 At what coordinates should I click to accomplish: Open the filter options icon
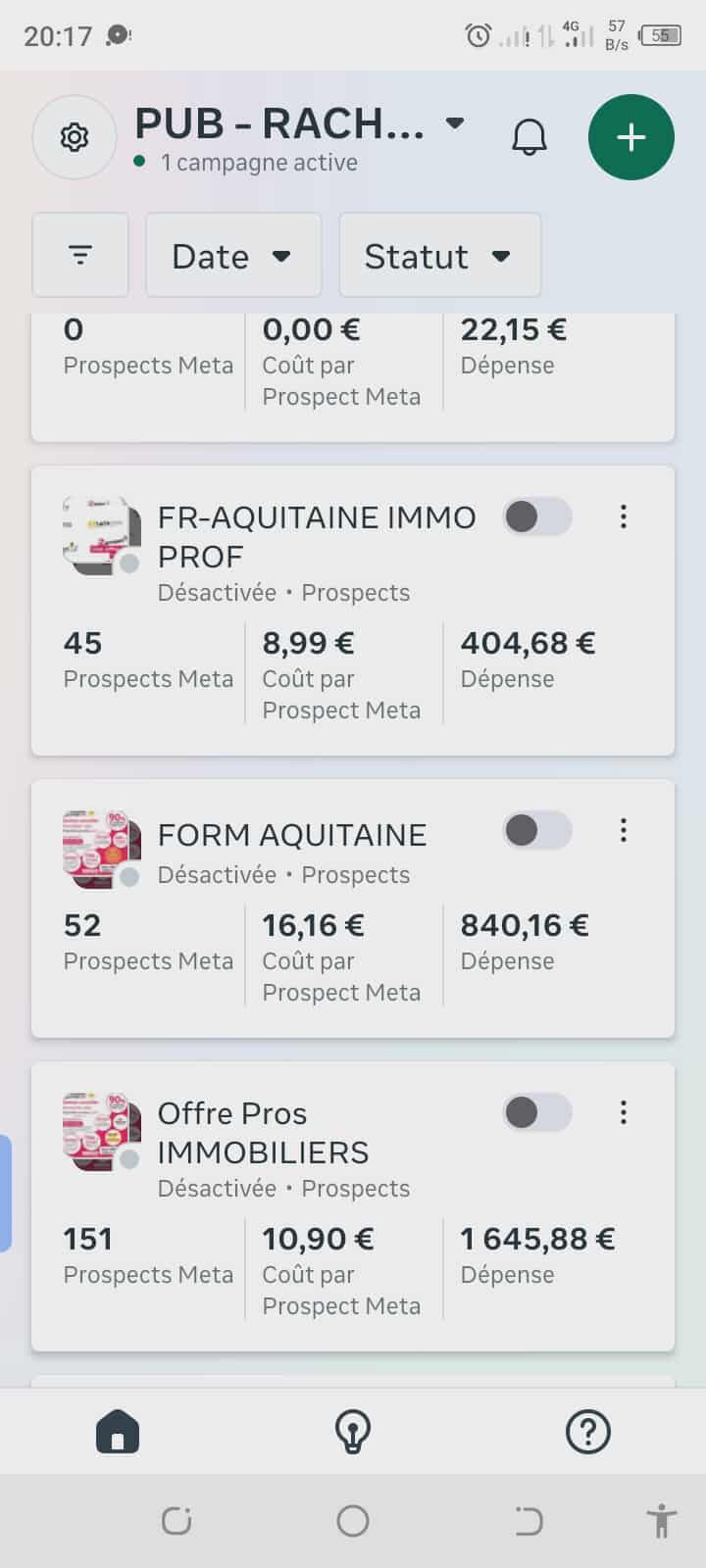click(x=80, y=256)
